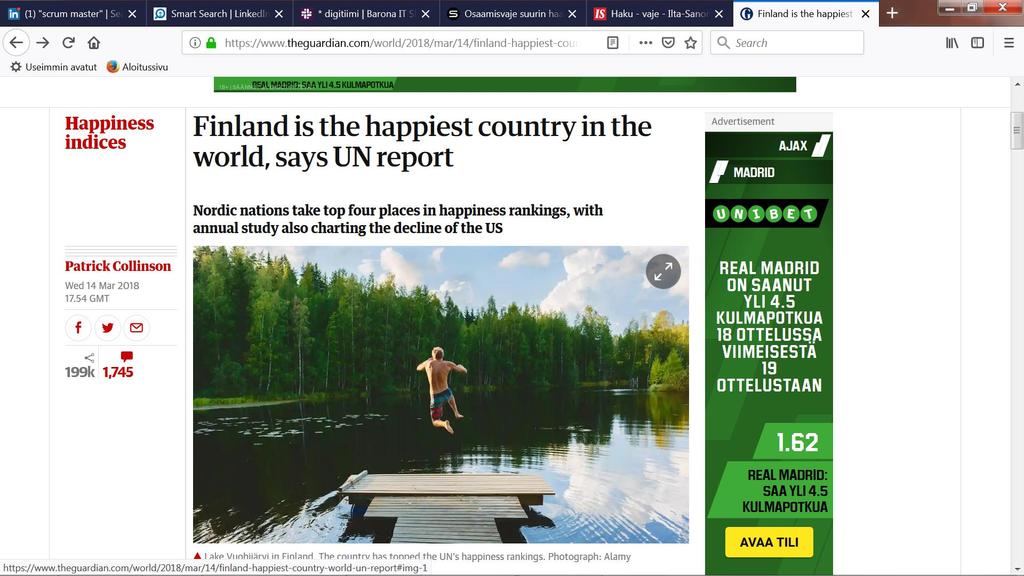Toggle reader view for the article

tap(613, 42)
